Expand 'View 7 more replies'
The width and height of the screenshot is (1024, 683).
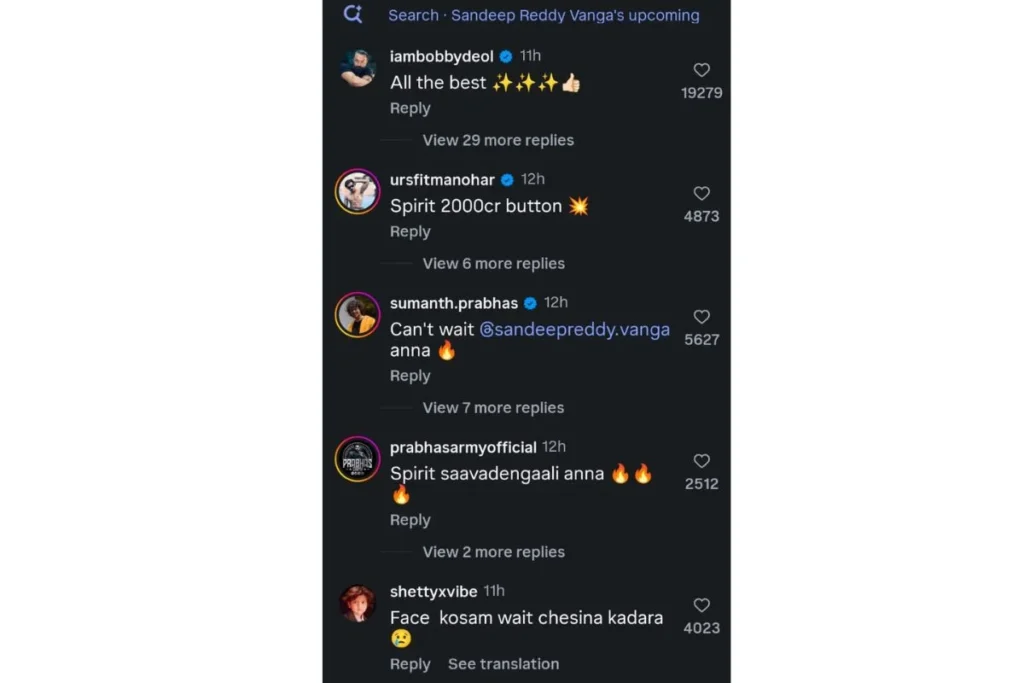493,407
